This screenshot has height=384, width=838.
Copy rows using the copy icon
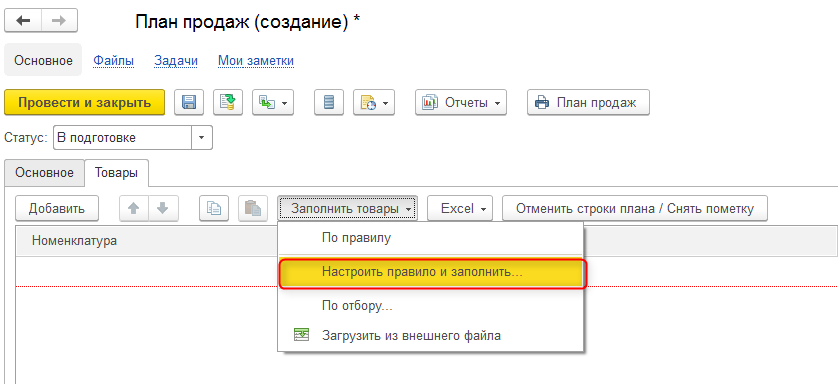click(214, 208)
